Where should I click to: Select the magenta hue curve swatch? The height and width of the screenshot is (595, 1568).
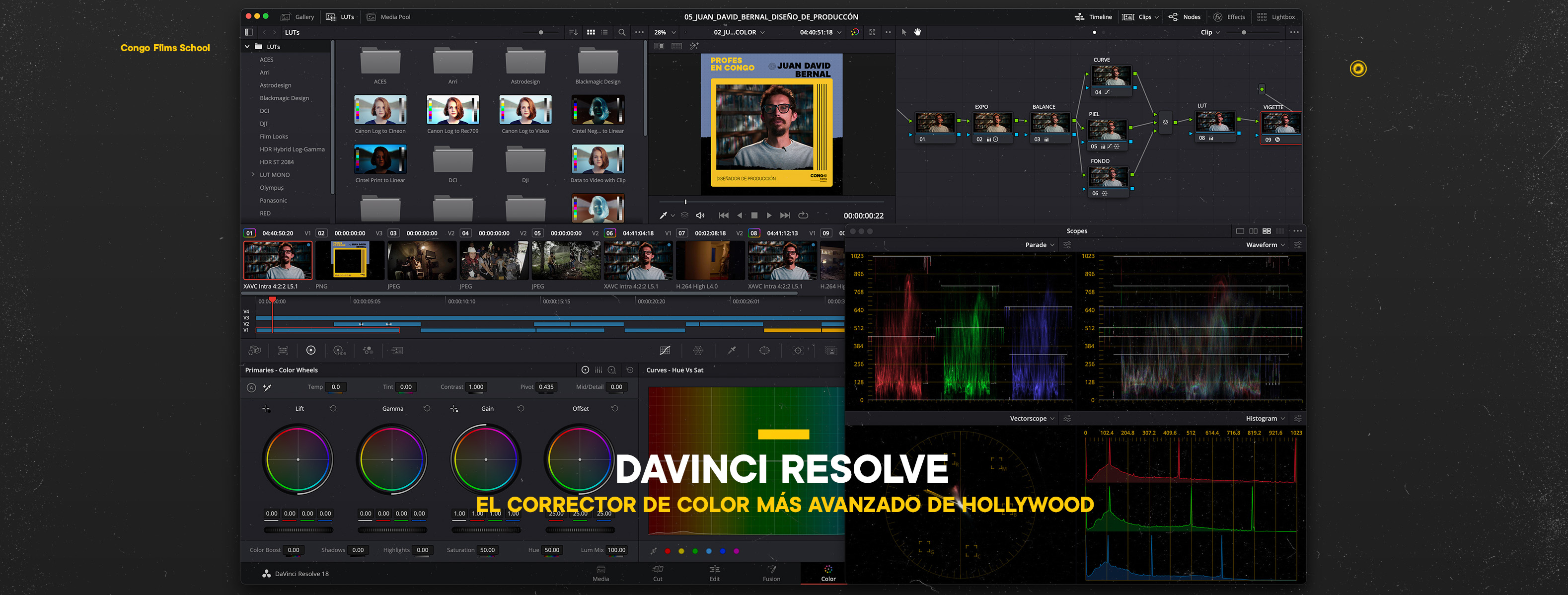coord(736,551)
